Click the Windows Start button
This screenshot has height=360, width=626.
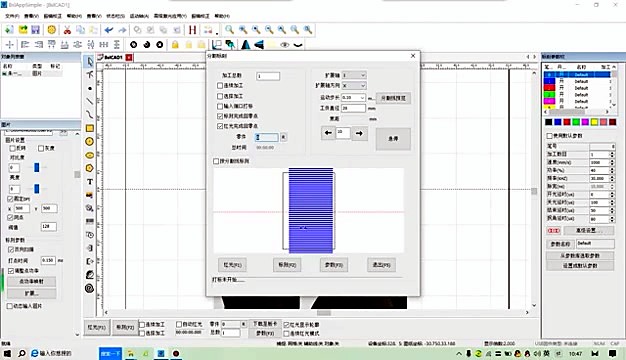(x=7, y=353)
